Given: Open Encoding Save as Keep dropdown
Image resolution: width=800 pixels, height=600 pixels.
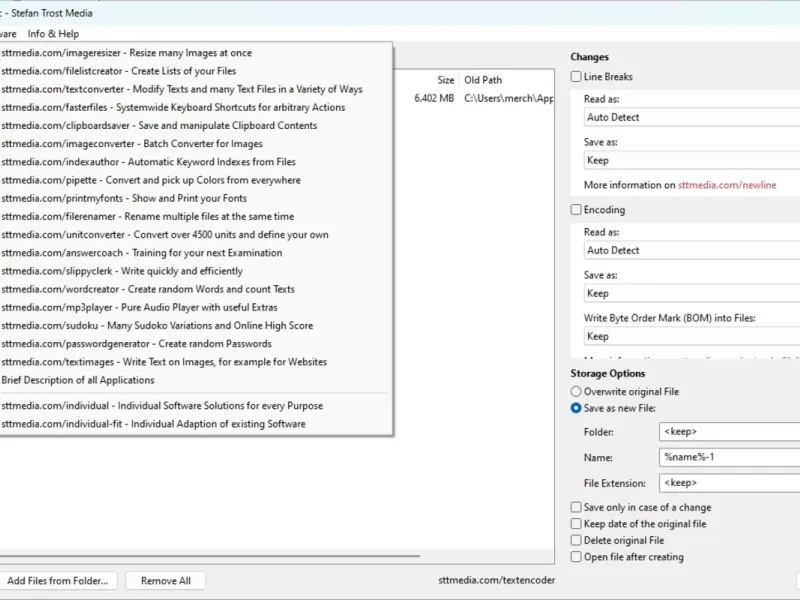Looking at the screenshot, I should click(x=692, y=293).
